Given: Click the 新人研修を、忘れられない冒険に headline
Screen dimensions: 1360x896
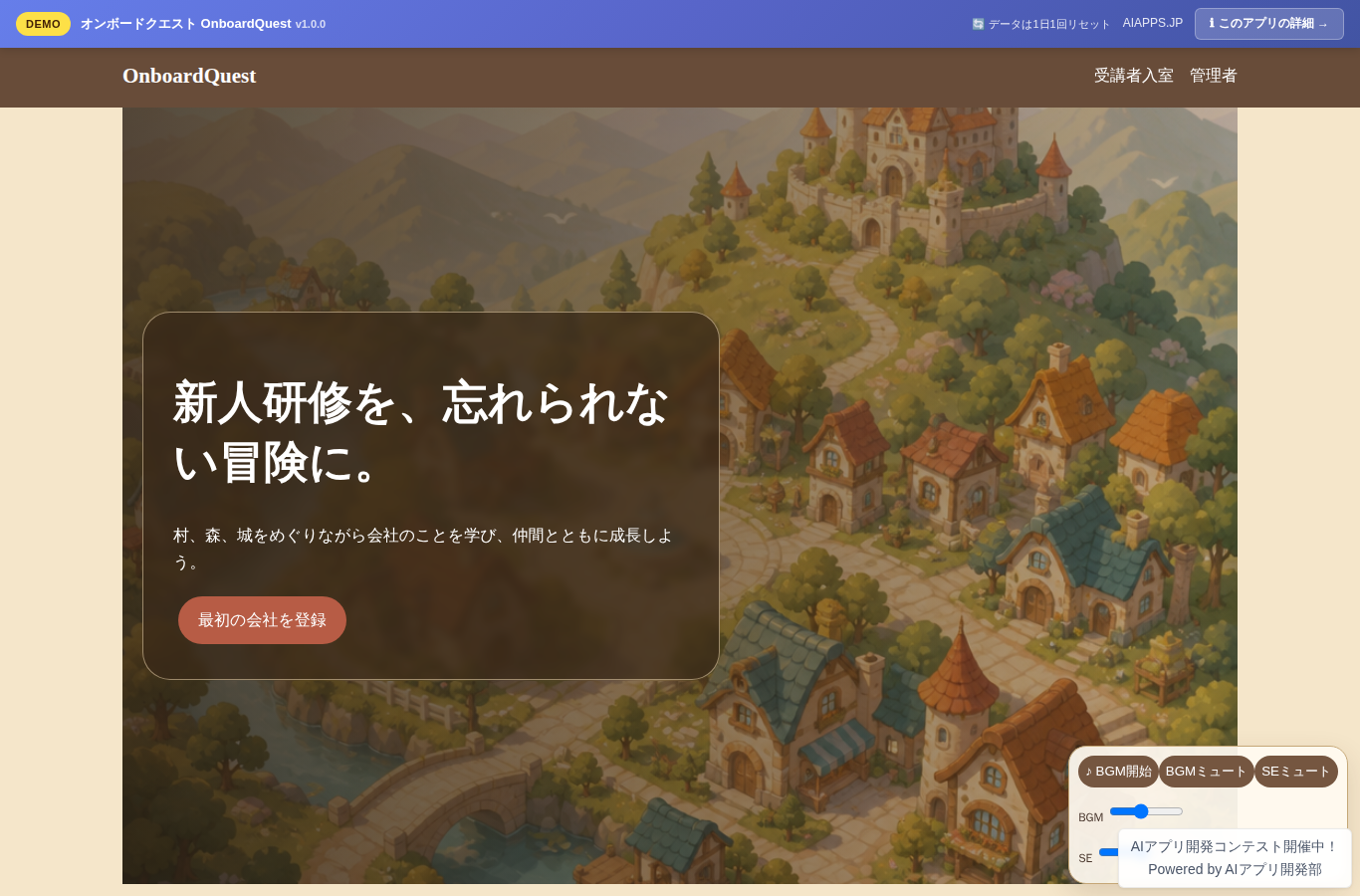Looking at the screenshot, I should (421, 432).
